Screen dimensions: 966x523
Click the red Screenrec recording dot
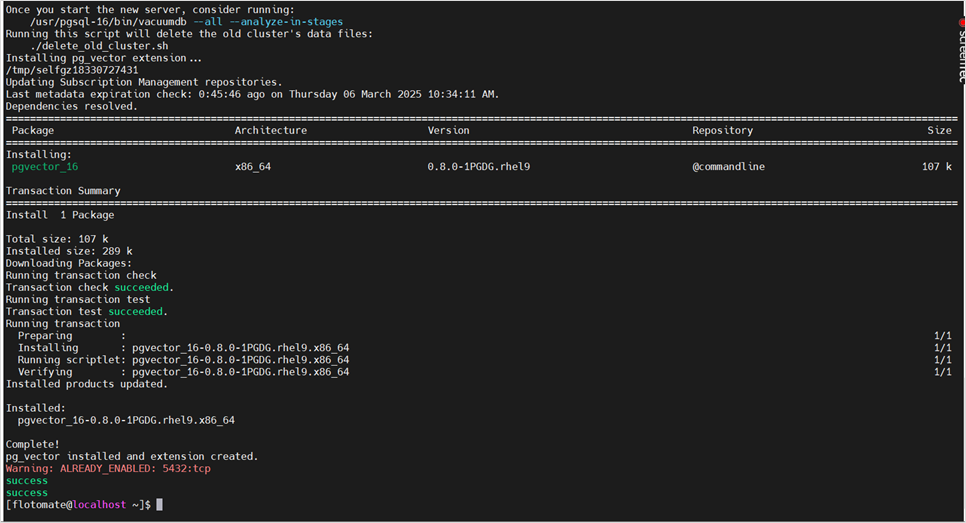(x=961, y=22)
